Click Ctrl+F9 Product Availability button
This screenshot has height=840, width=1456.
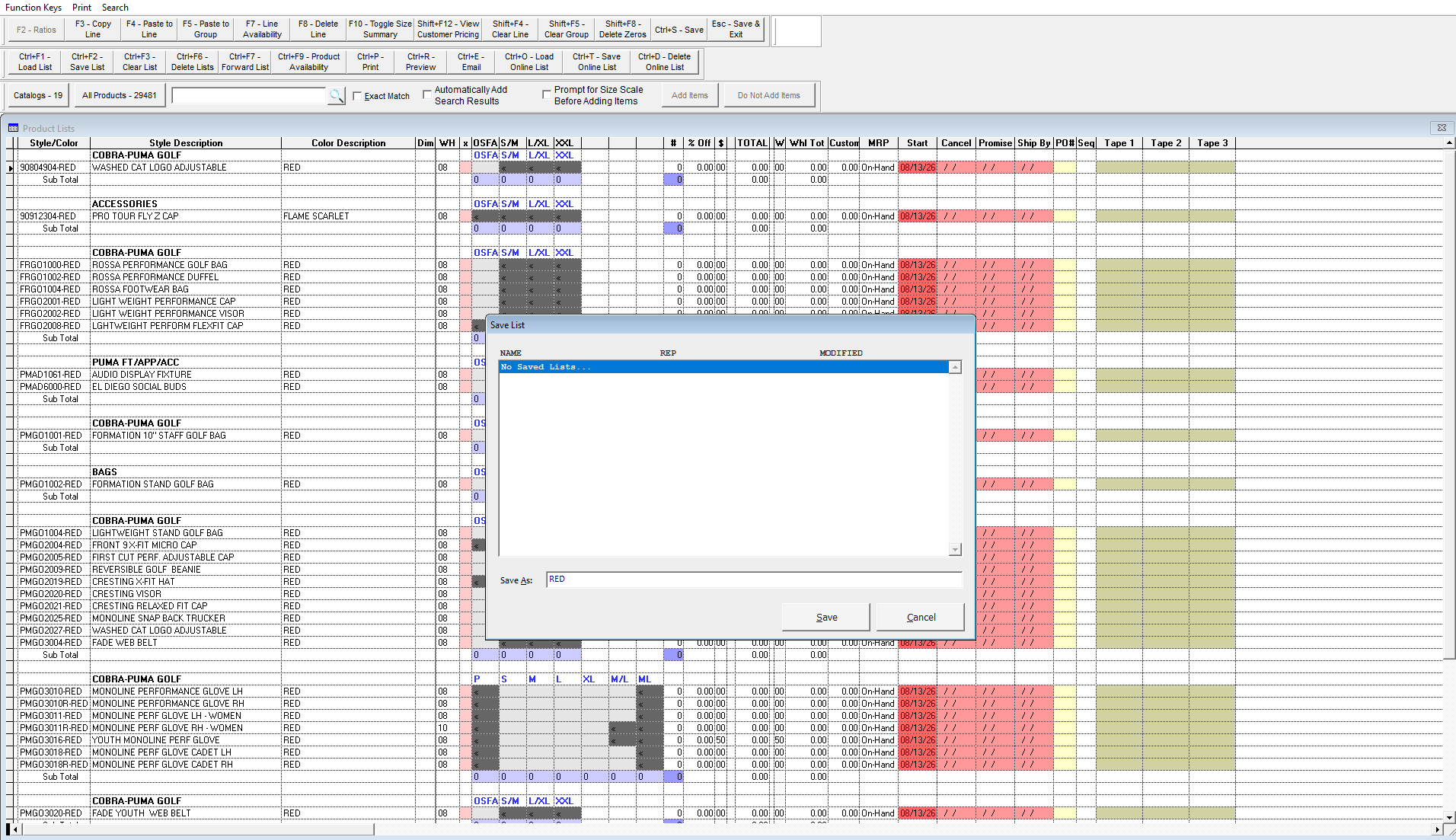[308, 62]
